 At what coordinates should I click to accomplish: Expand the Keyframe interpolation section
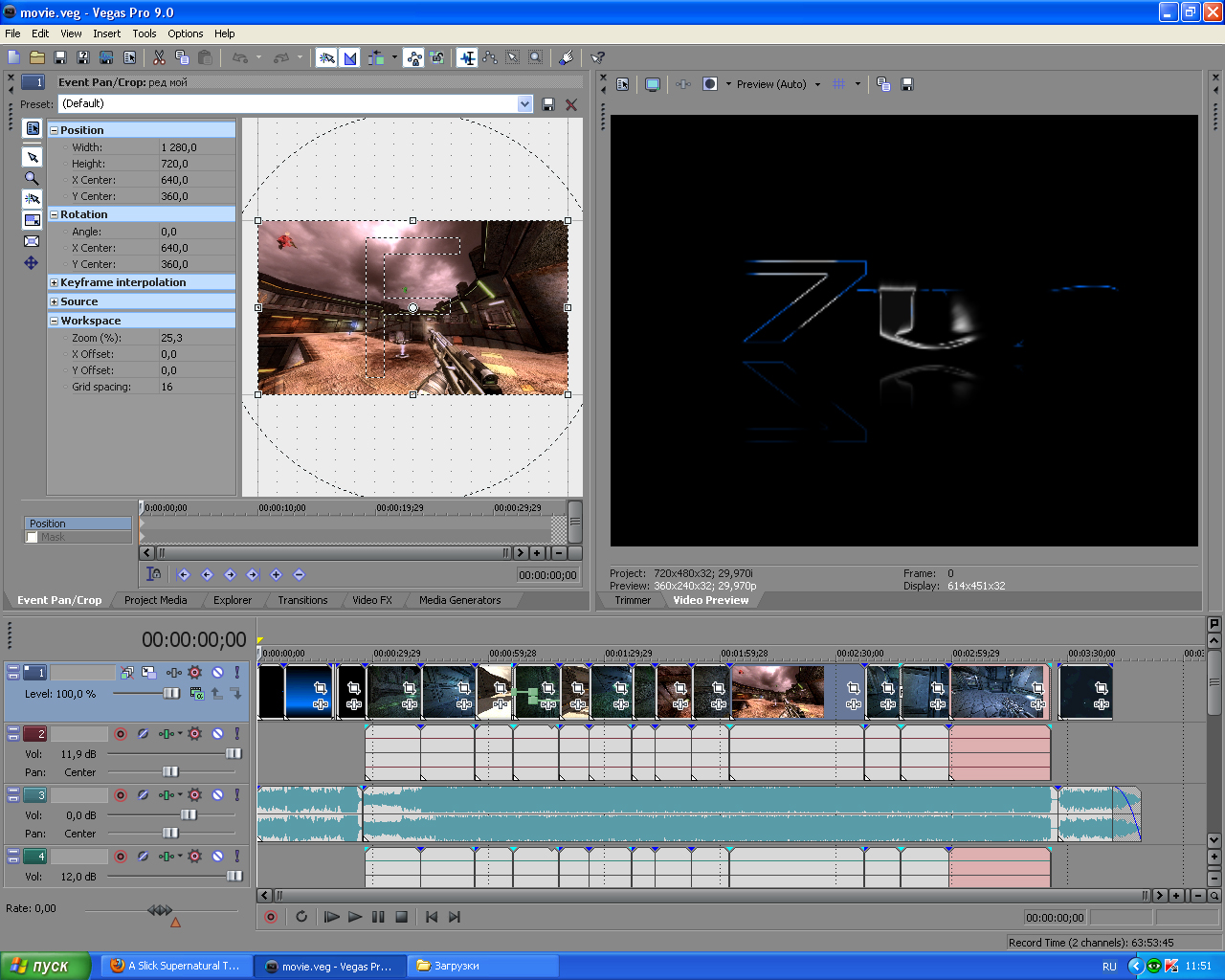click(x=55, y=282)
